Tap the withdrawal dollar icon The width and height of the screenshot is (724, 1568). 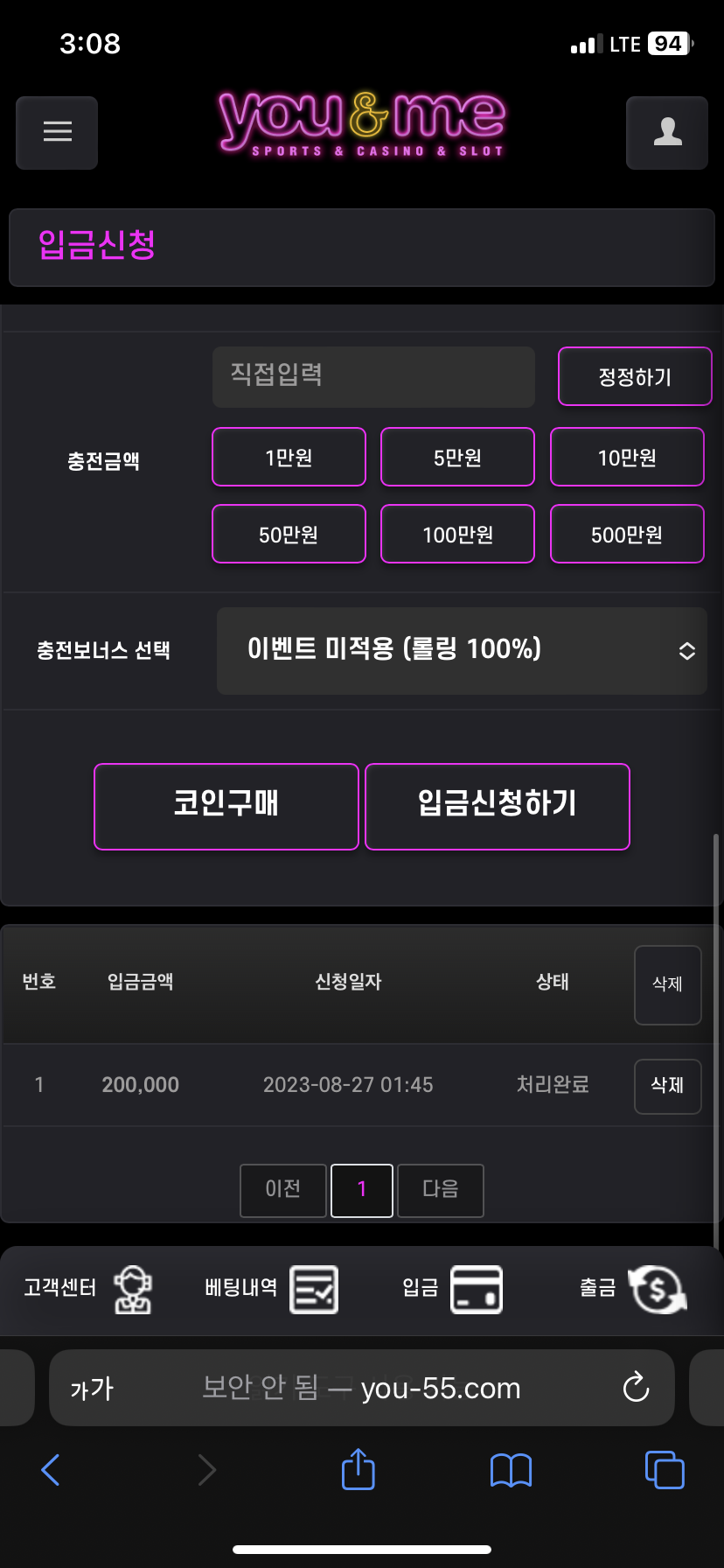click(x=658, y=1289)
